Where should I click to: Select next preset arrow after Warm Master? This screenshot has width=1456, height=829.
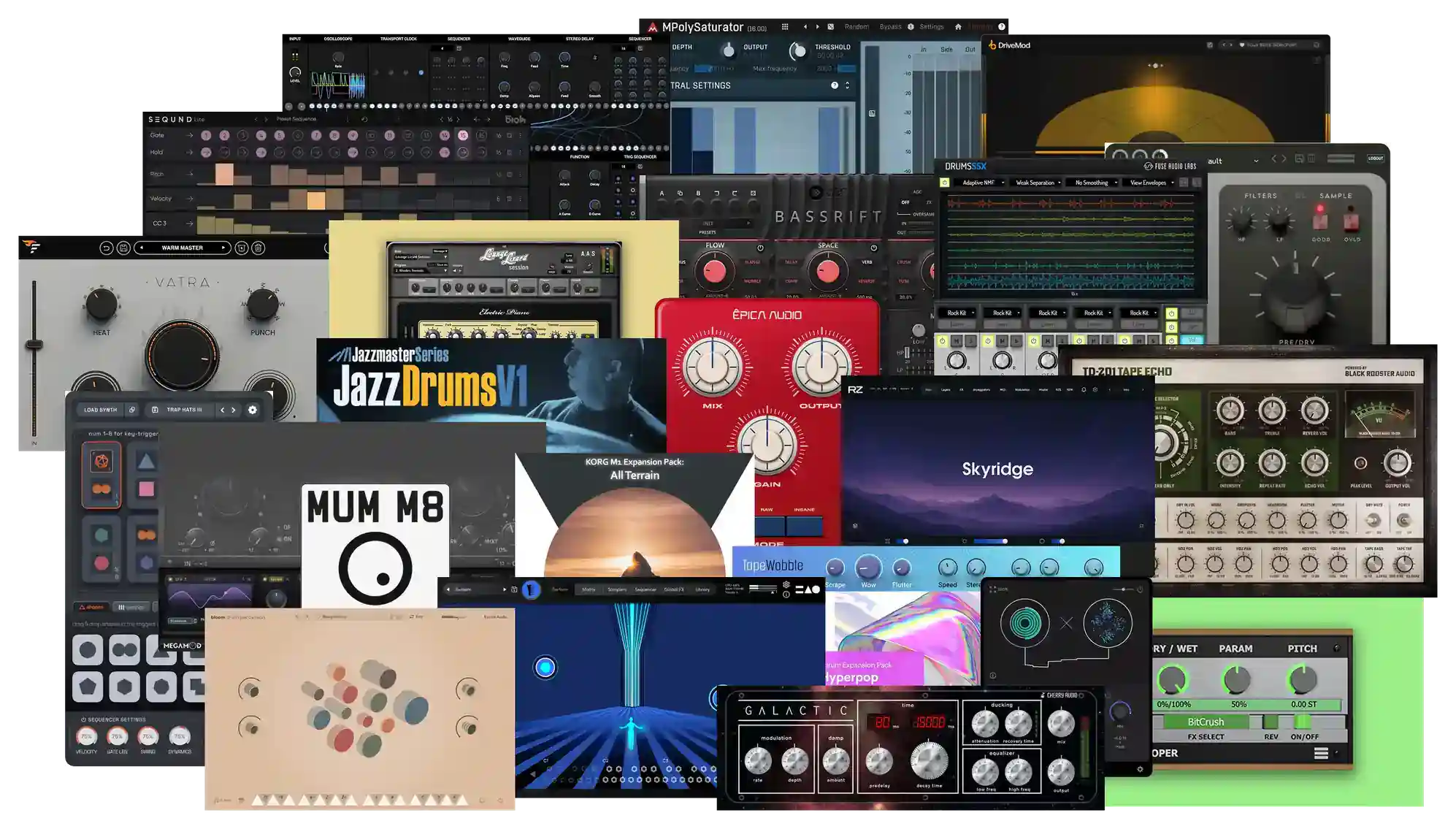pos(223,248)
